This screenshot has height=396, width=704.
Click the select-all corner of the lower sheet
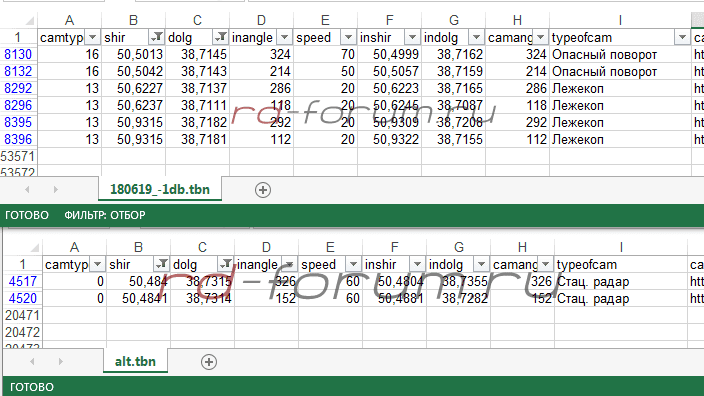point(35,247)
